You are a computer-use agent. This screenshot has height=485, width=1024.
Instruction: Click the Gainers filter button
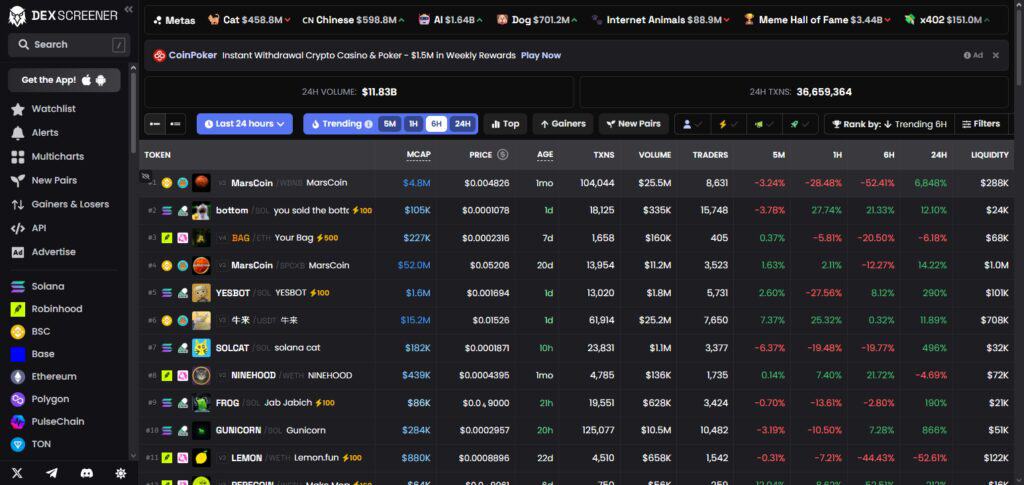(x=563, y=124)
